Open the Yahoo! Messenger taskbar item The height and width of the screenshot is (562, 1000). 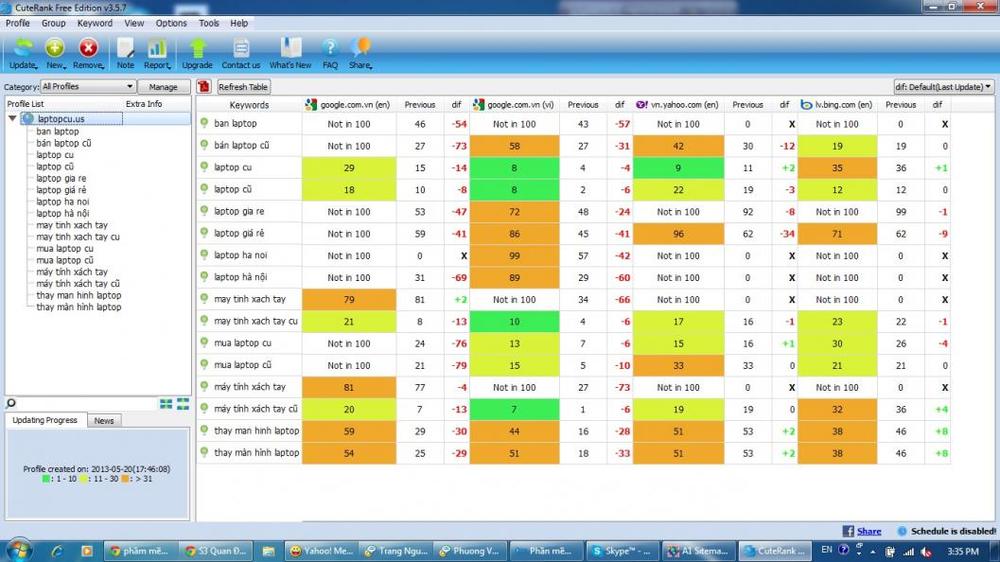click(321, 551)
